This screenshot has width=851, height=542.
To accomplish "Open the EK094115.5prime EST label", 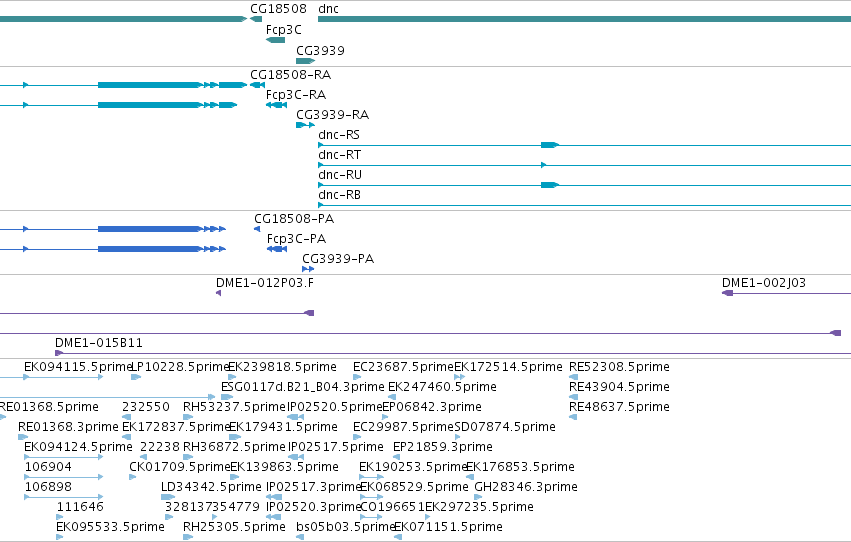I will [x=78, y=367].
